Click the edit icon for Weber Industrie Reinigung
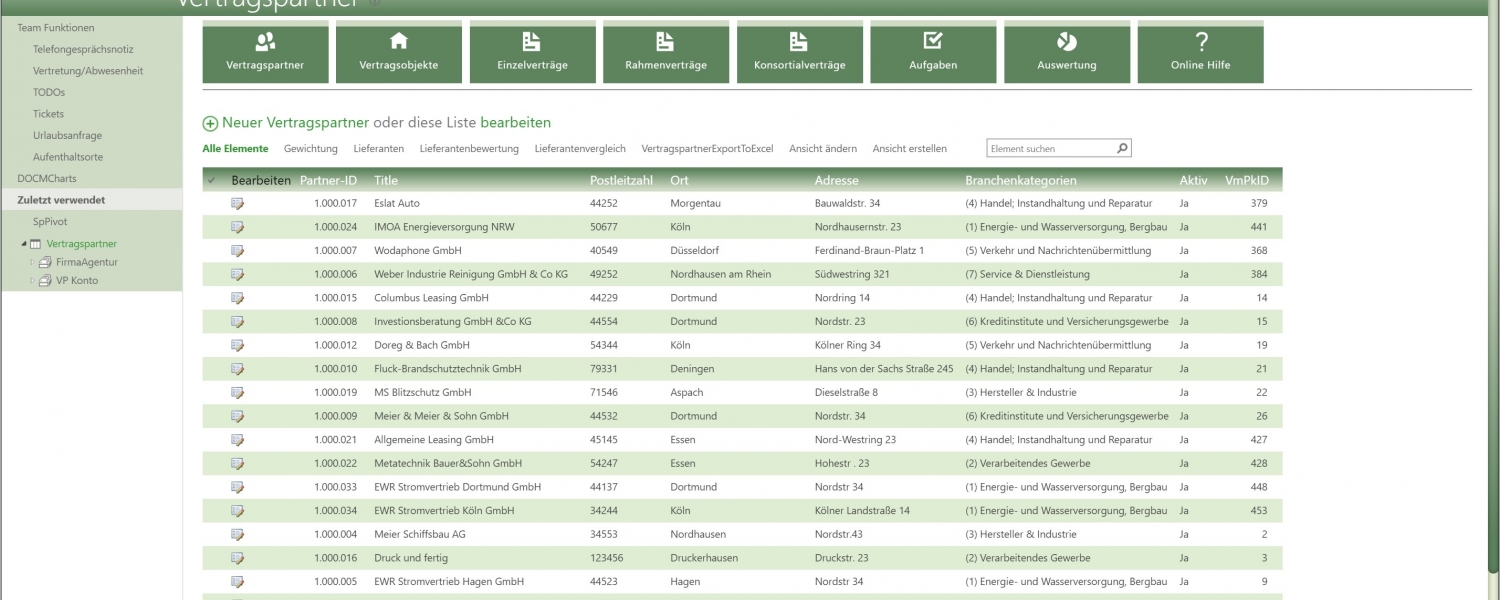 pyautogui.click(x=237, y=274)
